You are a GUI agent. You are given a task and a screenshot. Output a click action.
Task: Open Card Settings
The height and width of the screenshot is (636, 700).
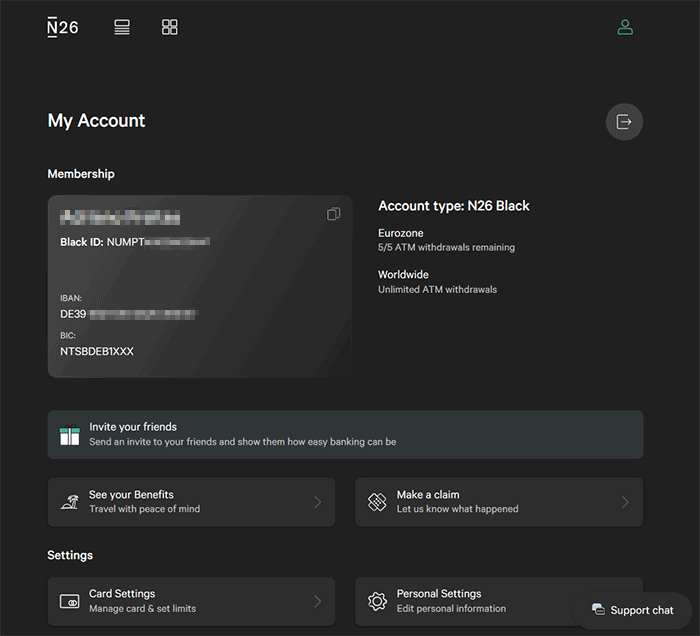[191, 601]
